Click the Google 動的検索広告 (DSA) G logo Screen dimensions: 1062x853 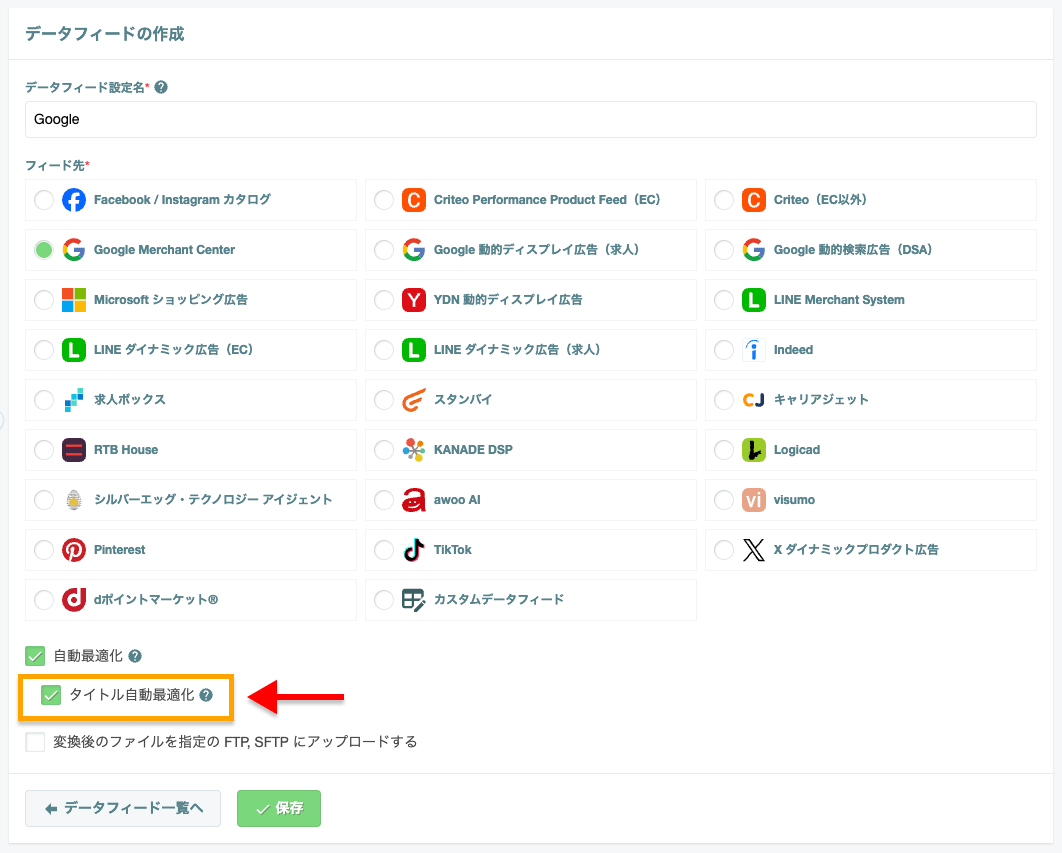tap(754, 250)
